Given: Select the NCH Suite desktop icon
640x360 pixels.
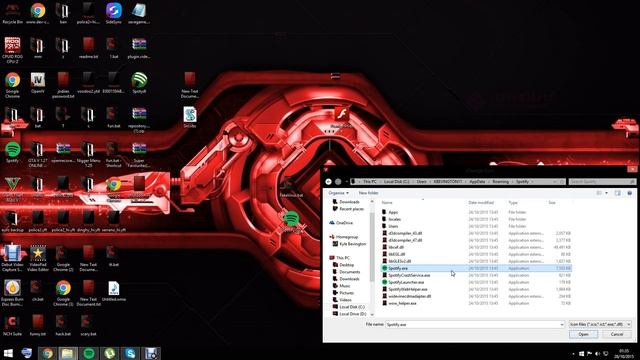Looking at the screenshot, I should point(12,325).
